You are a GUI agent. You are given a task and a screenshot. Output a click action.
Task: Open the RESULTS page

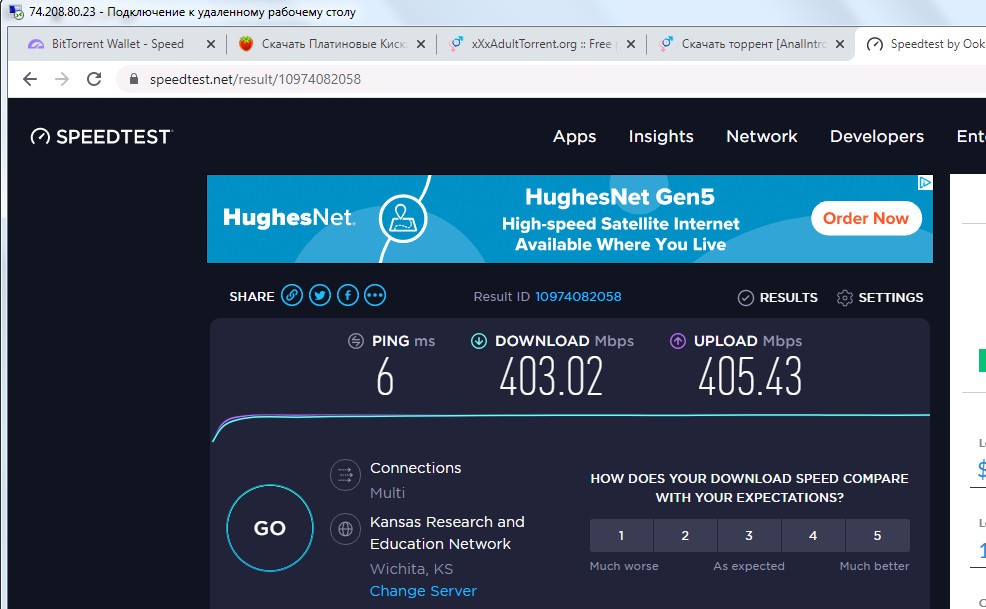(x=788, y=298)
